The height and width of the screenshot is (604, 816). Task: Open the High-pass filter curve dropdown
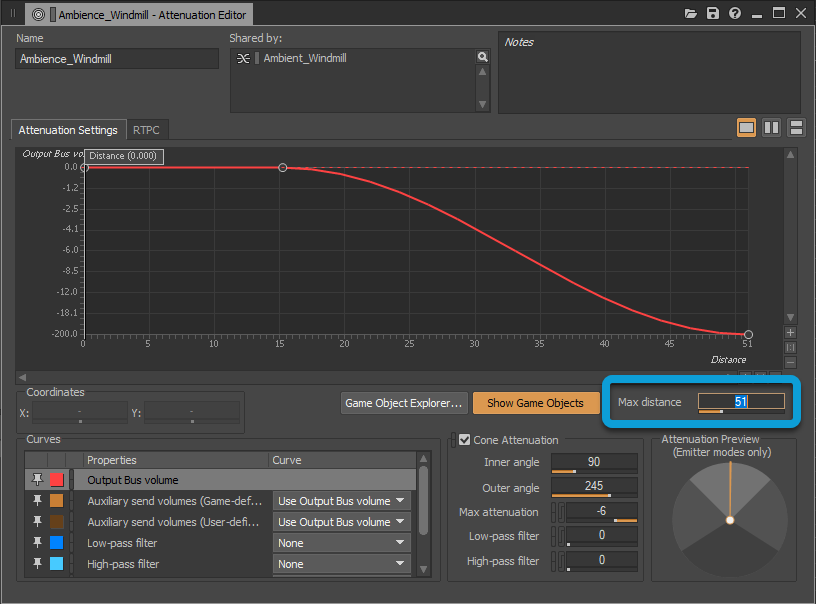(342, 564)
